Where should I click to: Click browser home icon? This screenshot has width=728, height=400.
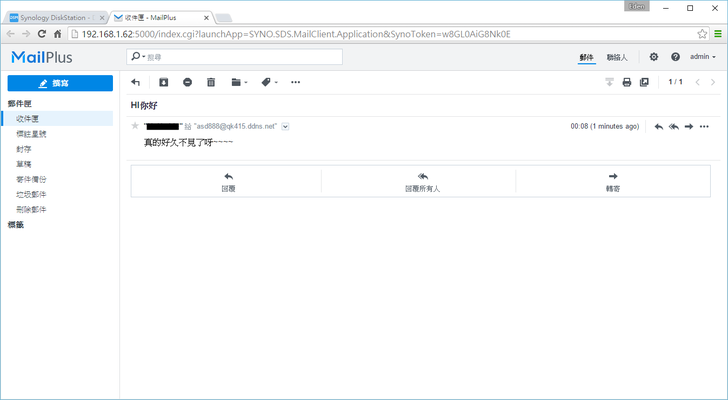pyautogui.click(x=58, y=34)
